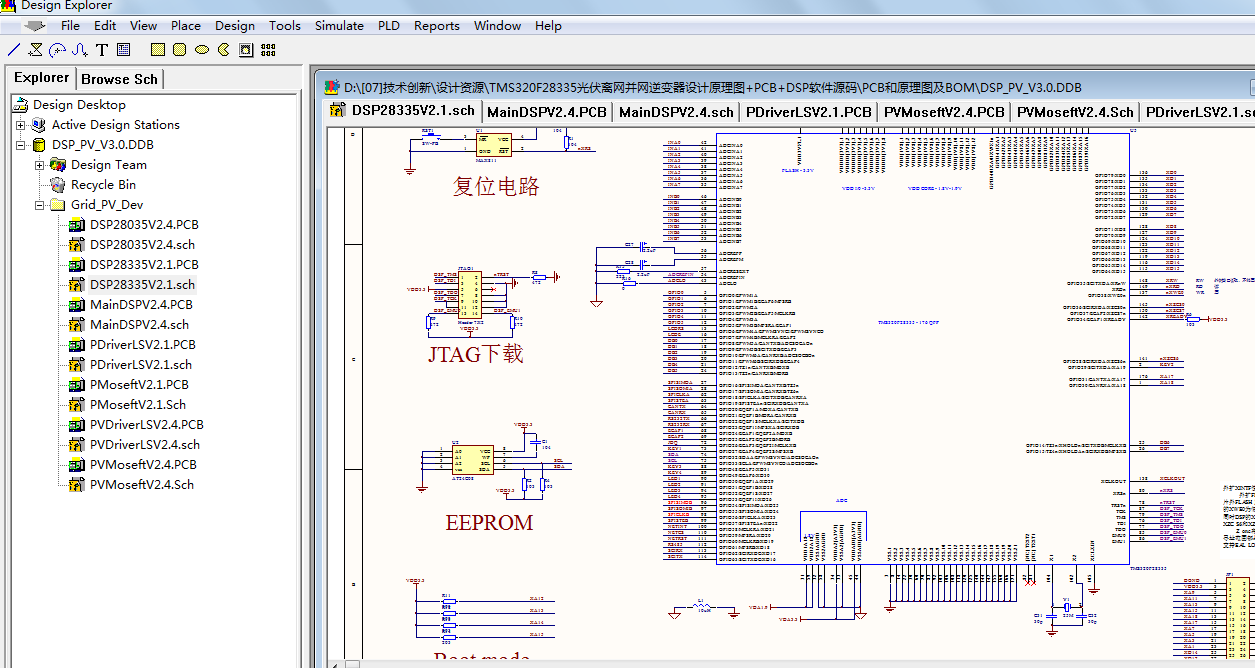Open PVMoseftV2.4.Sch in the tree
Viewport: 1255px width, 668px height.
tap(141, 485)
